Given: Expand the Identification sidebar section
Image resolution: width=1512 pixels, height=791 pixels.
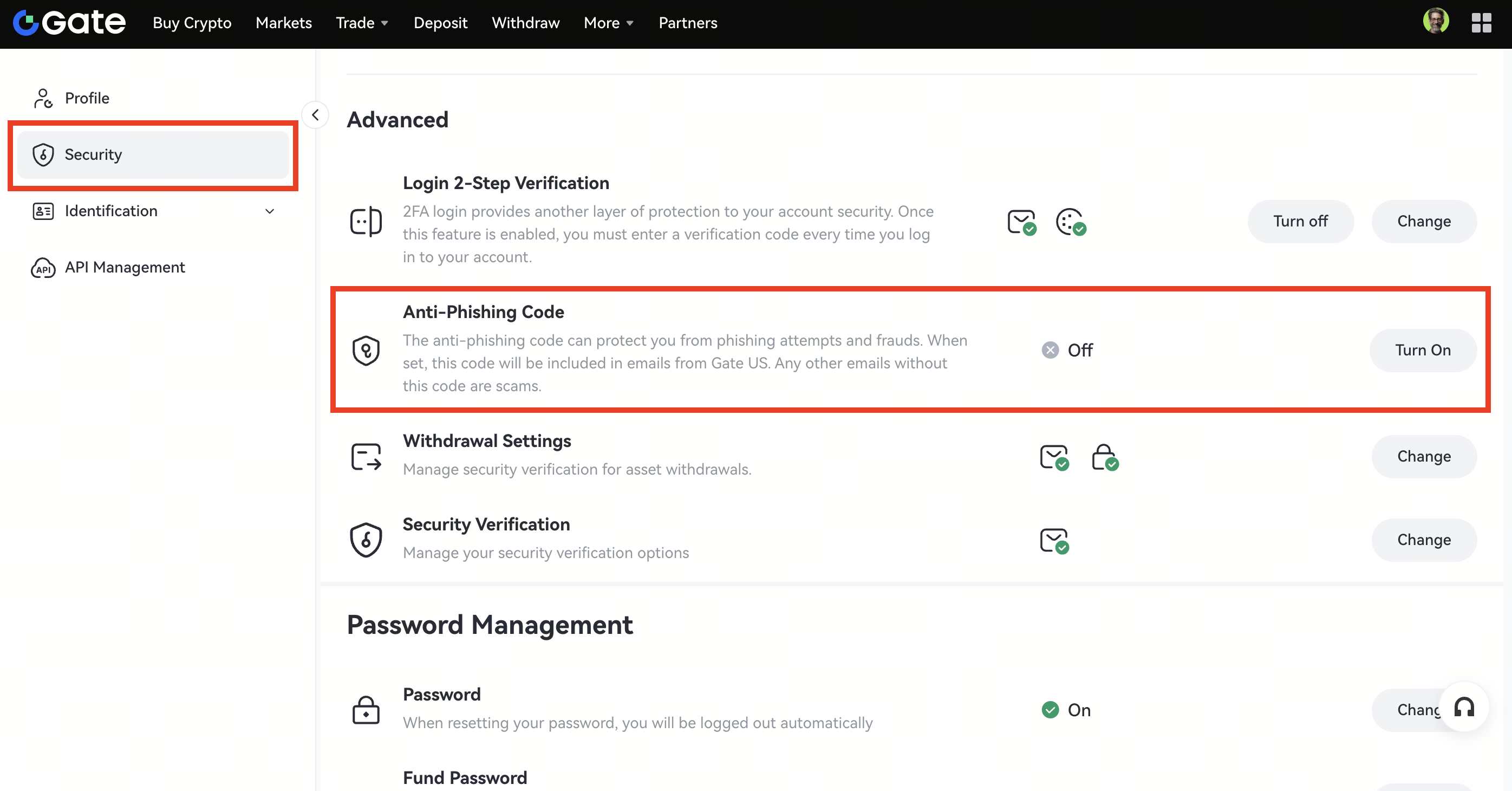Looking at the screenshot, I should pyautogui.click(x=269, y=211).
